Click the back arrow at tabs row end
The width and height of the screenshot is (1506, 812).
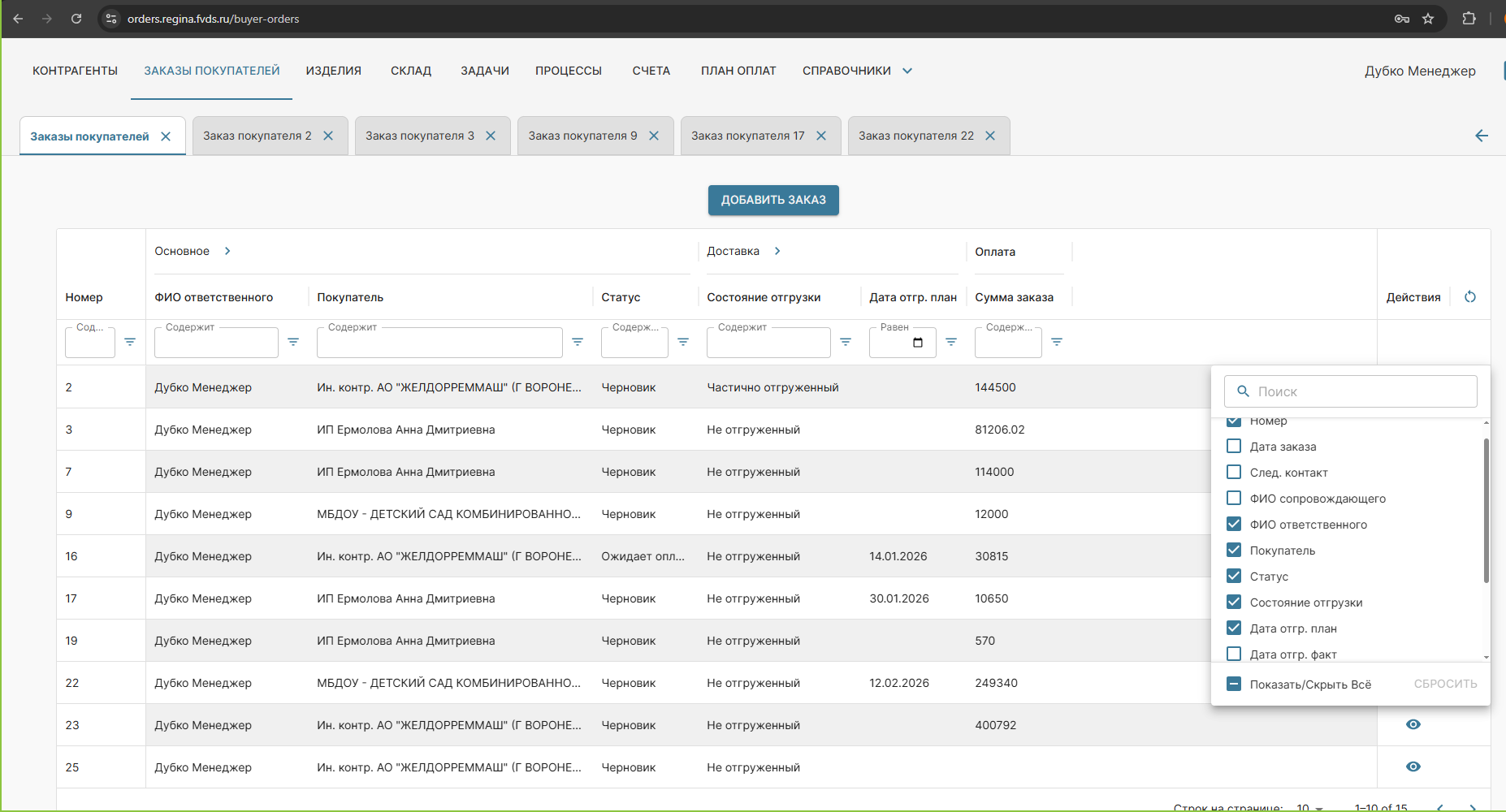(x=1481, y=136)
